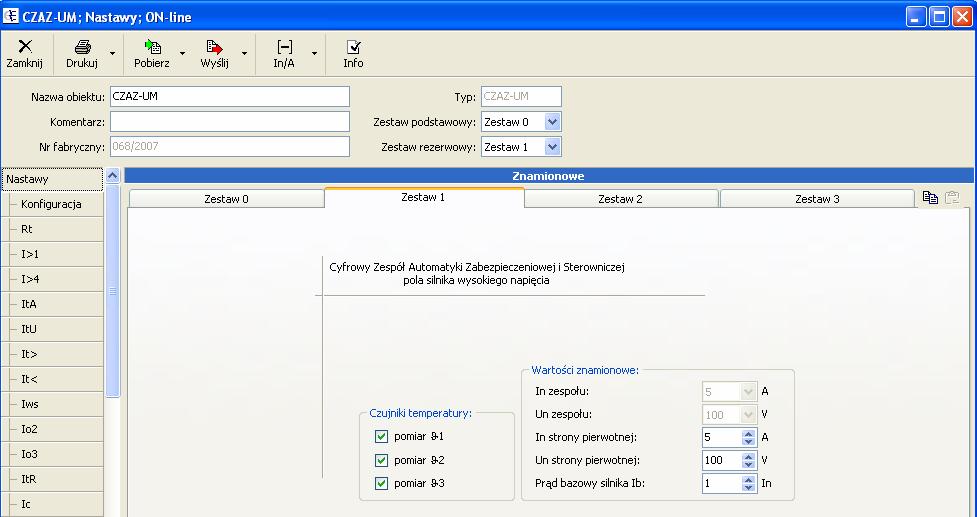977x517 pixels.
Task: Select the Ic settings item
Action: 52,504
